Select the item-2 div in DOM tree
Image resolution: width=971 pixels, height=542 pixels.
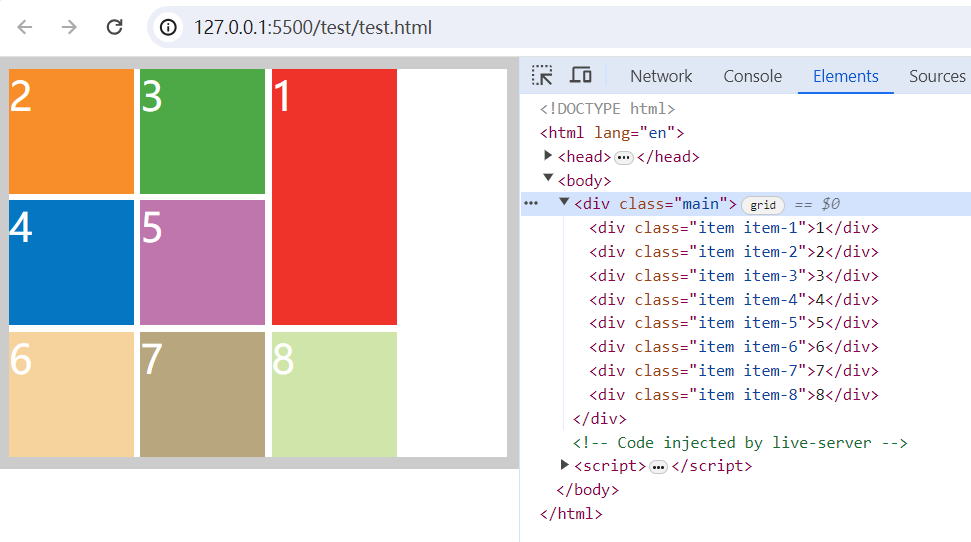(734, 252)
